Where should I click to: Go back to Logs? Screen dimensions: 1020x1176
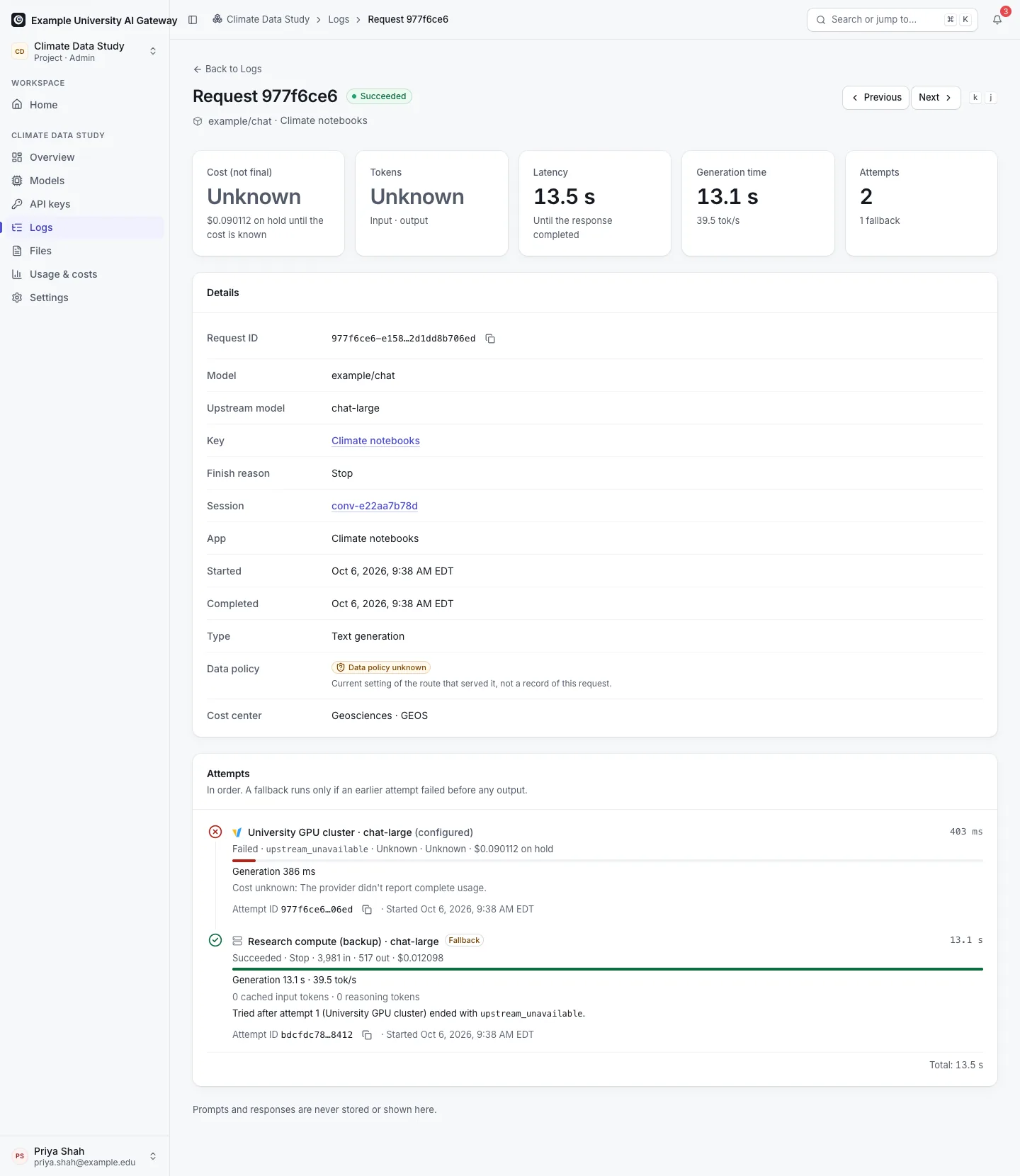pos(227,69)
